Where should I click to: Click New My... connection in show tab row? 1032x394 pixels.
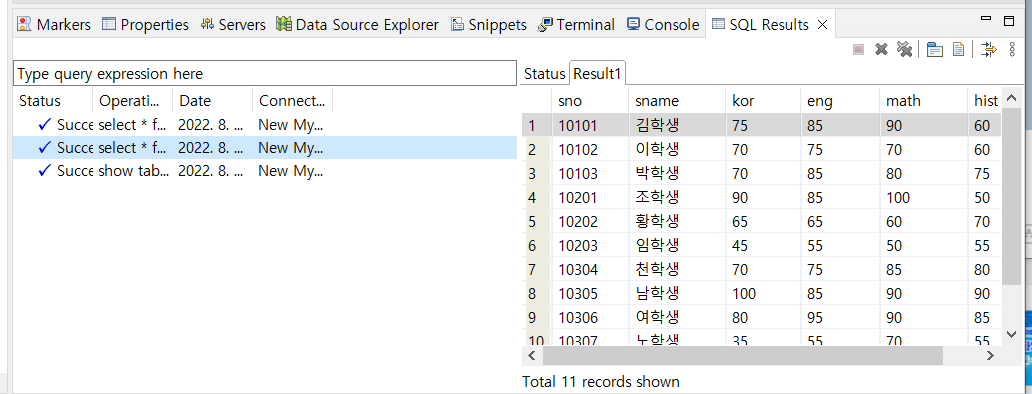pos(290,171)
